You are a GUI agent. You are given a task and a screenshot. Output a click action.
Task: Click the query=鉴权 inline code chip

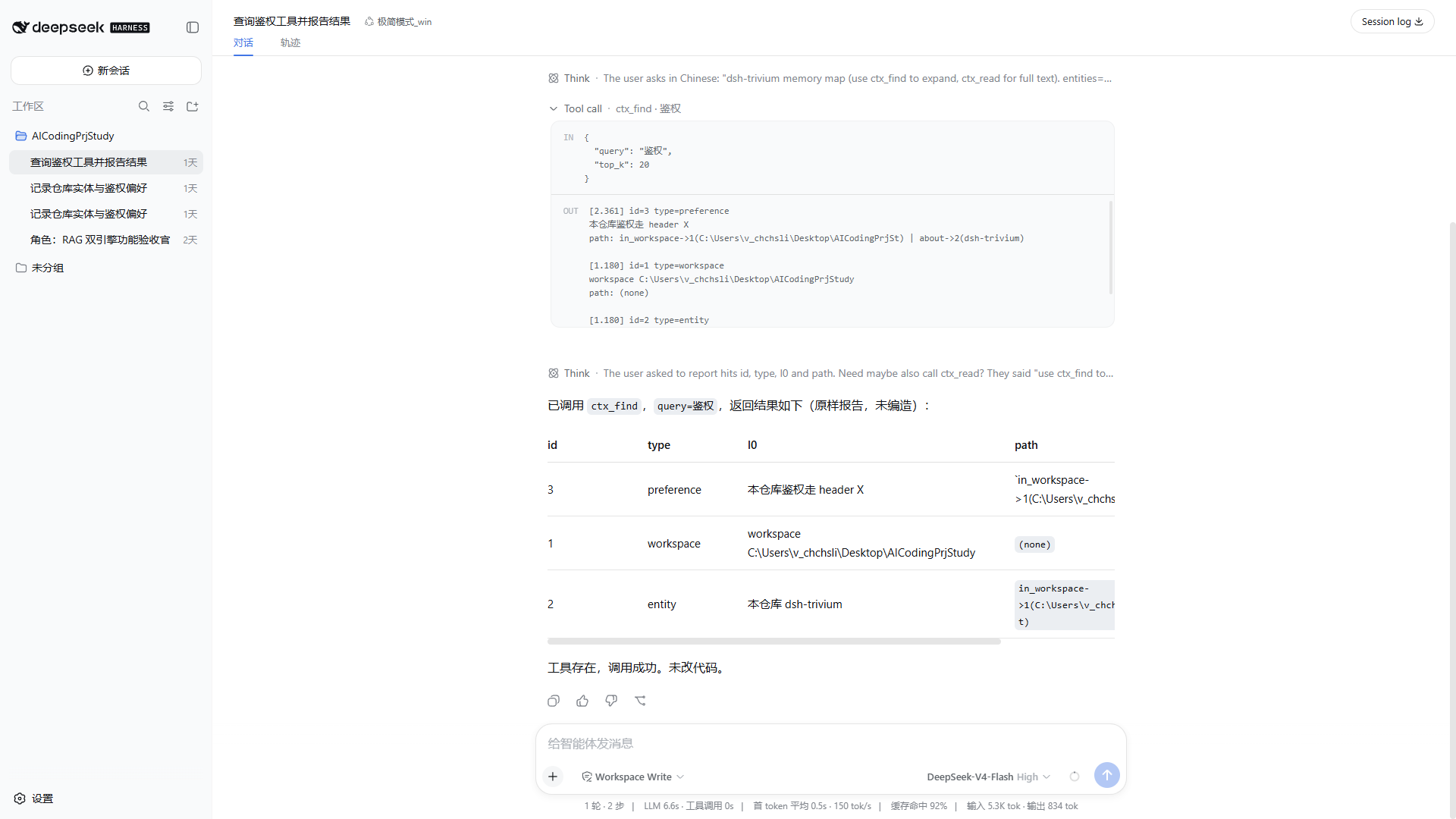[x=686, y=406]
